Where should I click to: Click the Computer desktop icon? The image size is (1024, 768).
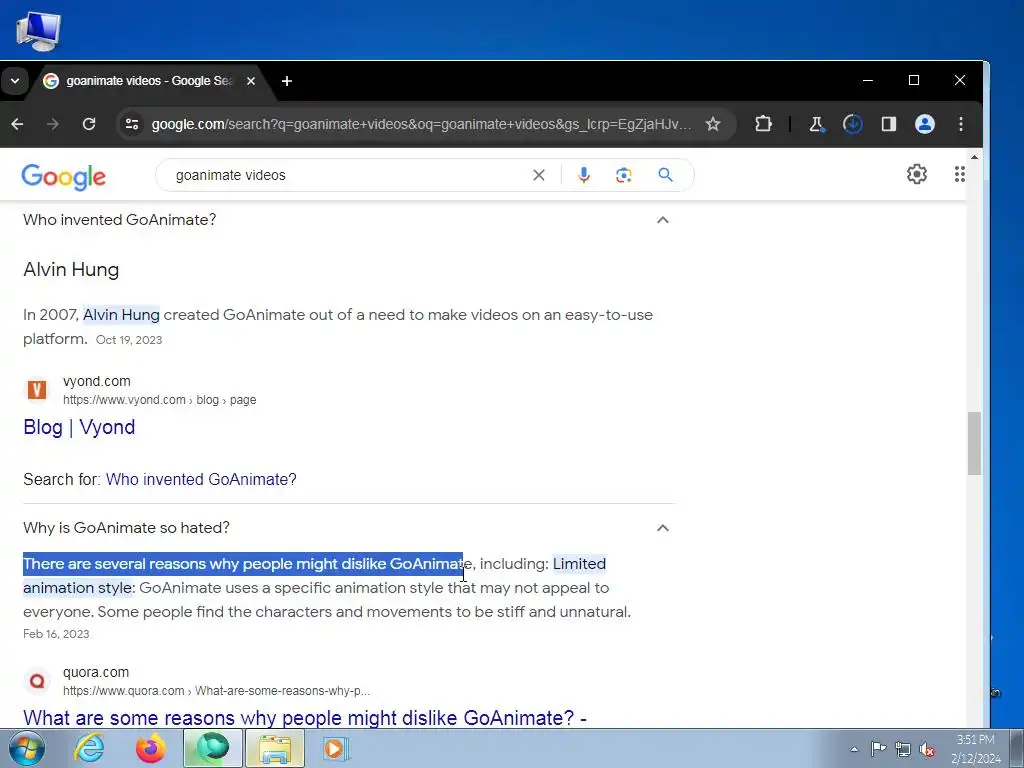38,31
